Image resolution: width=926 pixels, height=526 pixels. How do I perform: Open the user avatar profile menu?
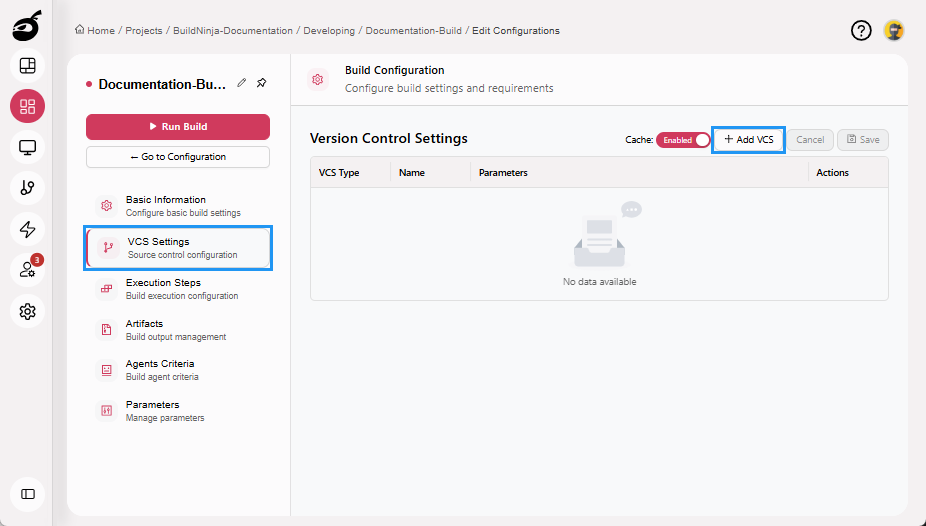tap(894, 30)
